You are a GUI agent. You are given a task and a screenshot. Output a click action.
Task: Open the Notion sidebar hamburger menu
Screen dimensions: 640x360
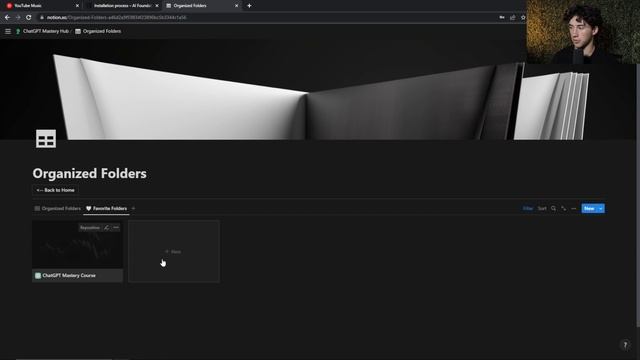point(8,31)
